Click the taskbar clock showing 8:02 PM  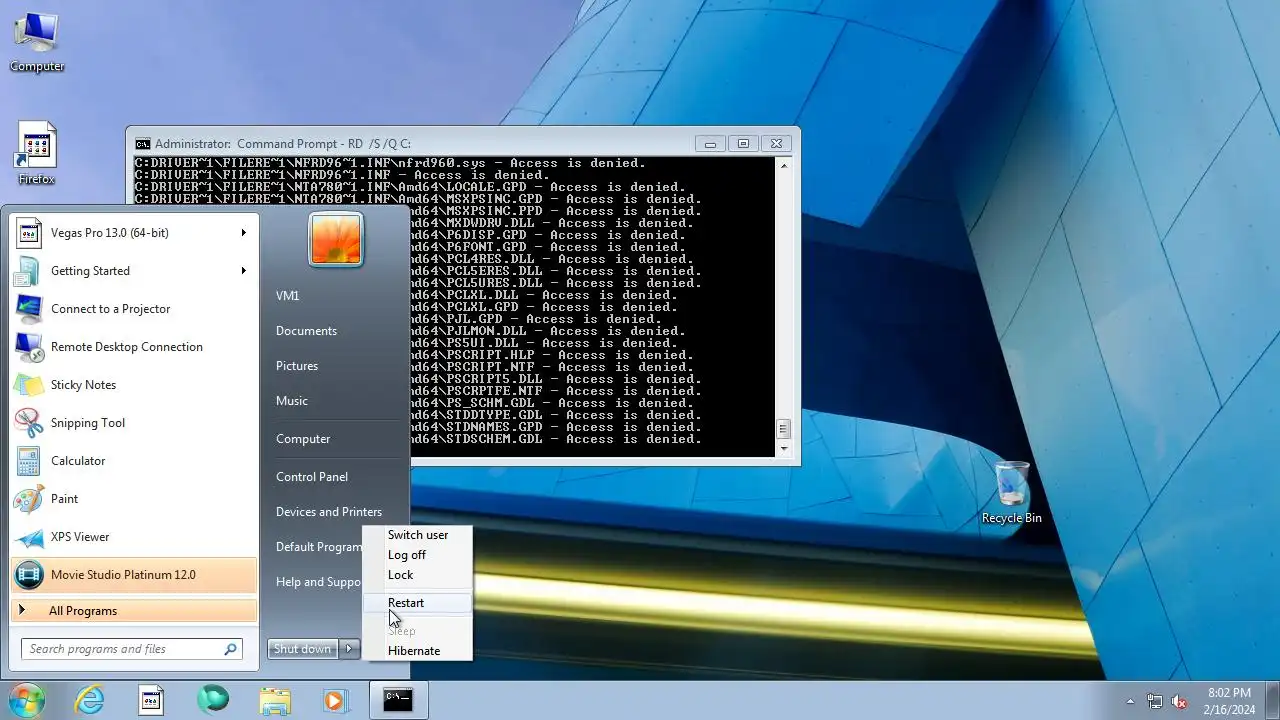click(1228, 701)
